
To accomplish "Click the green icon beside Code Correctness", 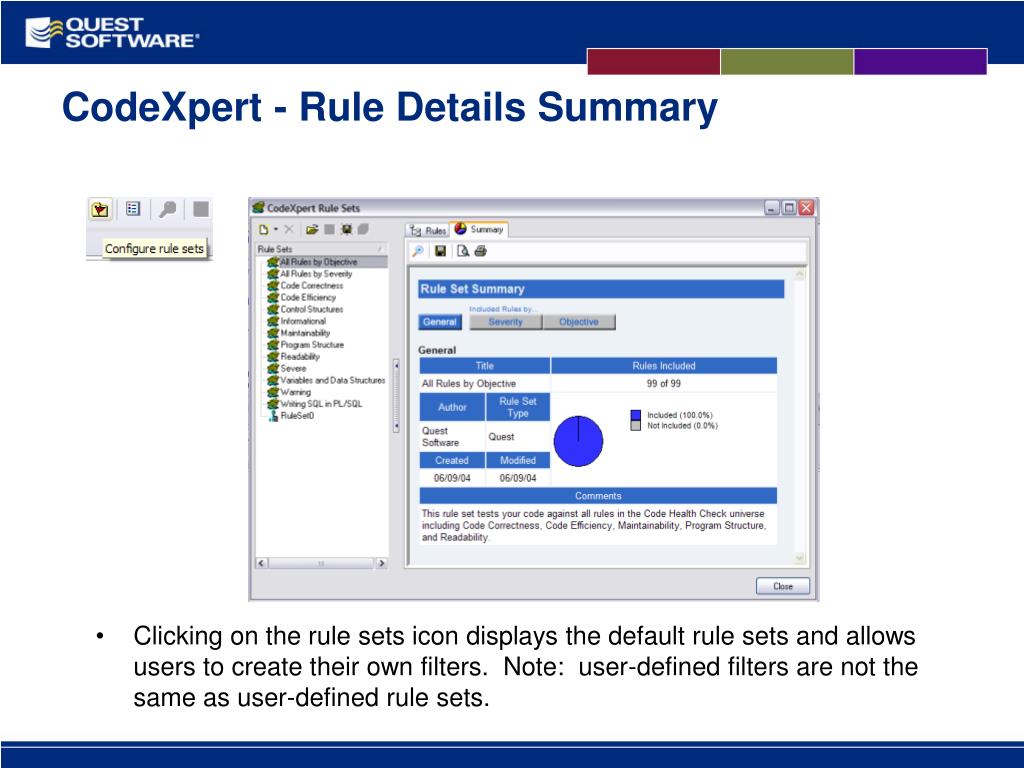I will 273,285.
